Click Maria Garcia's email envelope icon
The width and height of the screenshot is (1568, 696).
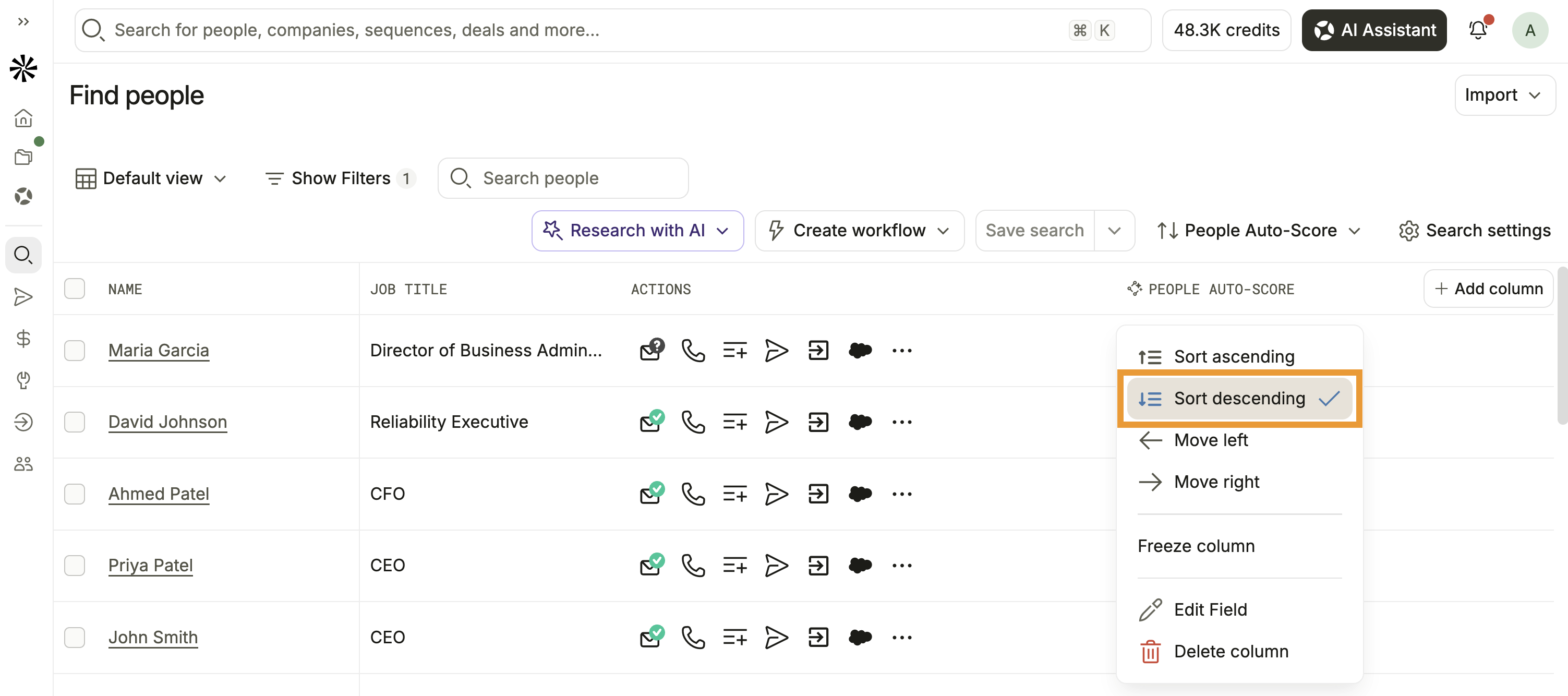[x=652, y=350]
